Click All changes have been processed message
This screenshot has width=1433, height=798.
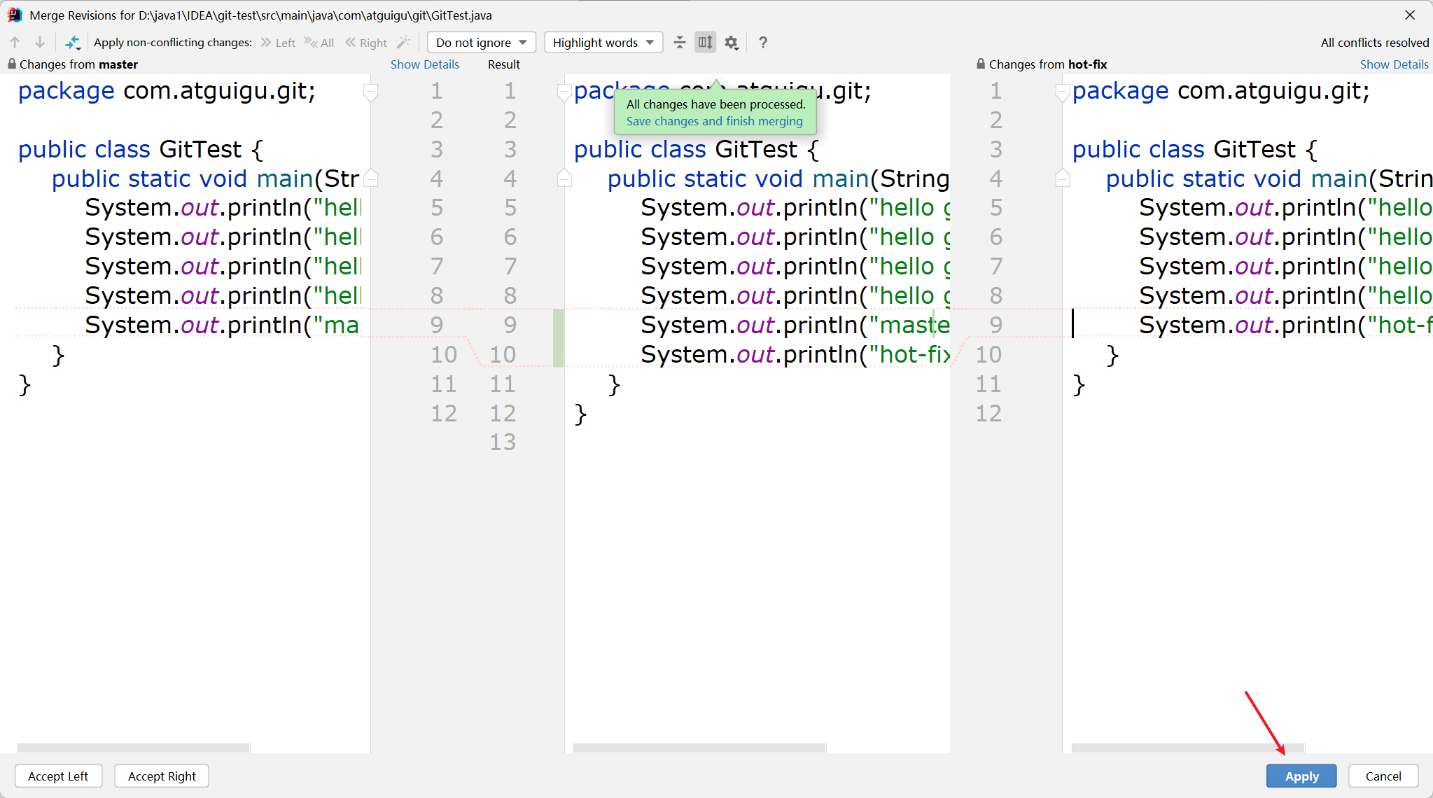(x=716, y=104)
